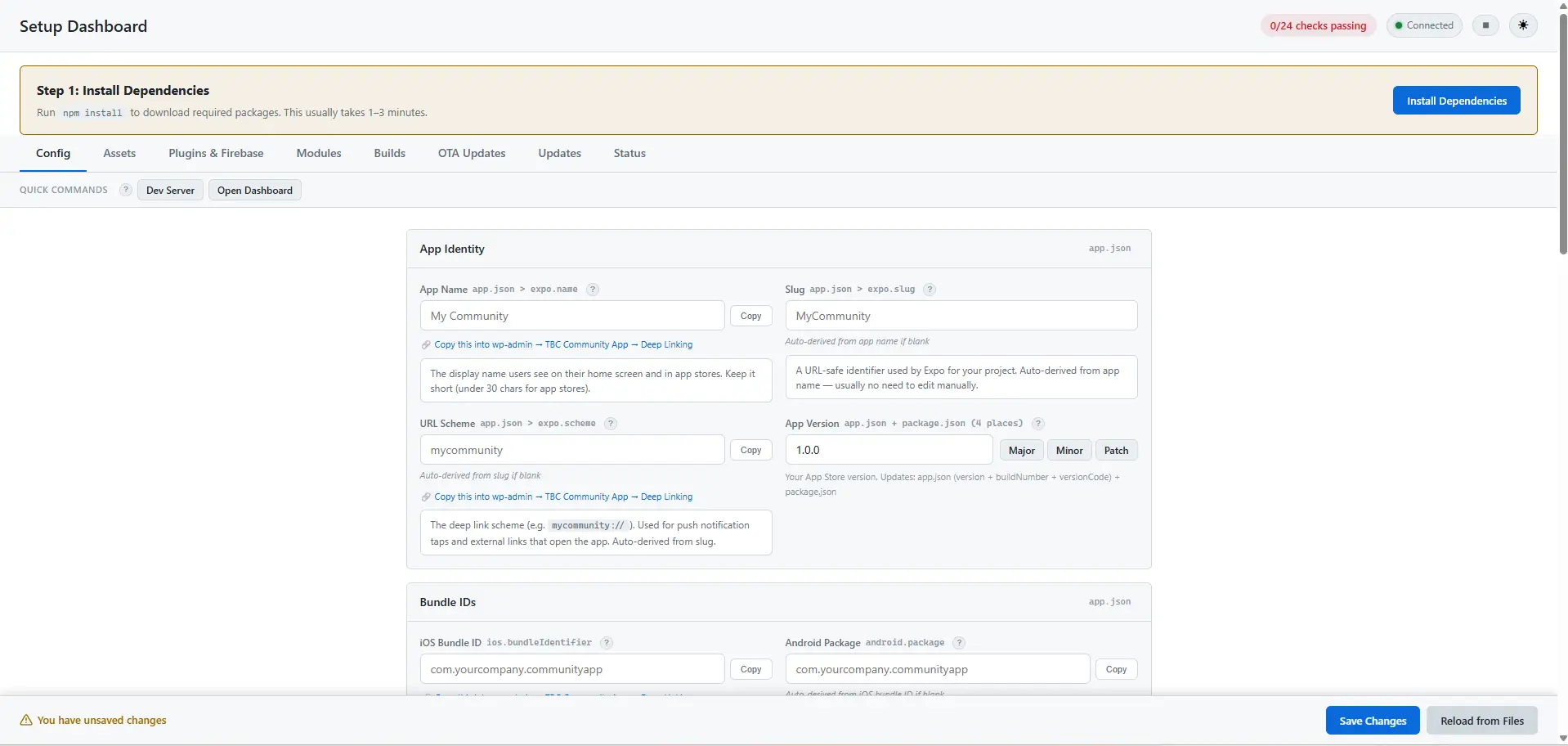Open the iOS Bundle ID help icon
The height and width of the screenshot is (746, 1568).
605,643
